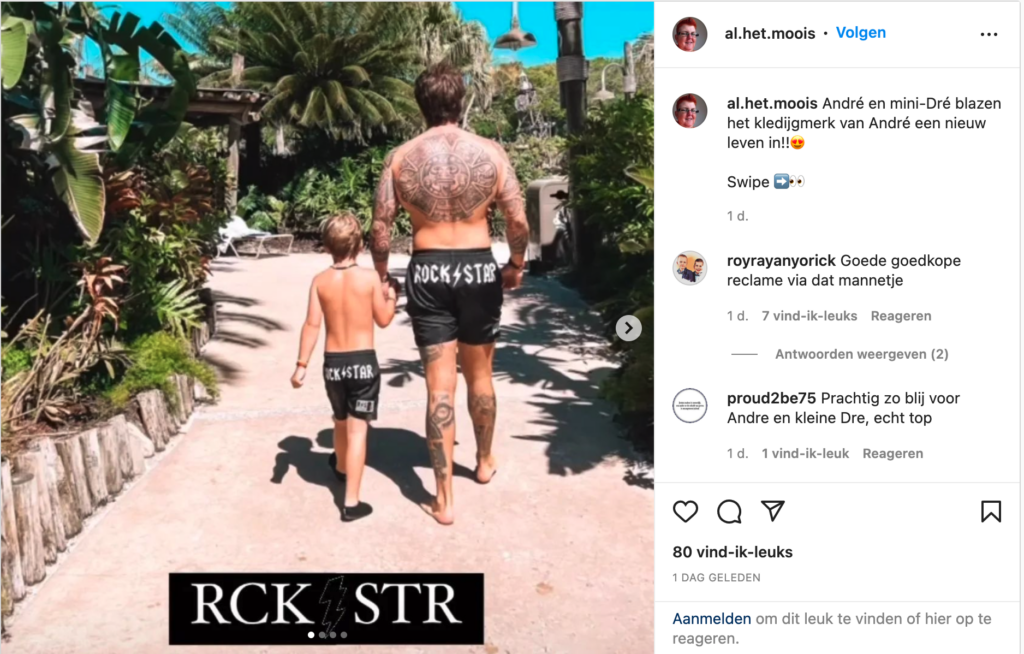Open the three-dots more options menu

(989, 34)
